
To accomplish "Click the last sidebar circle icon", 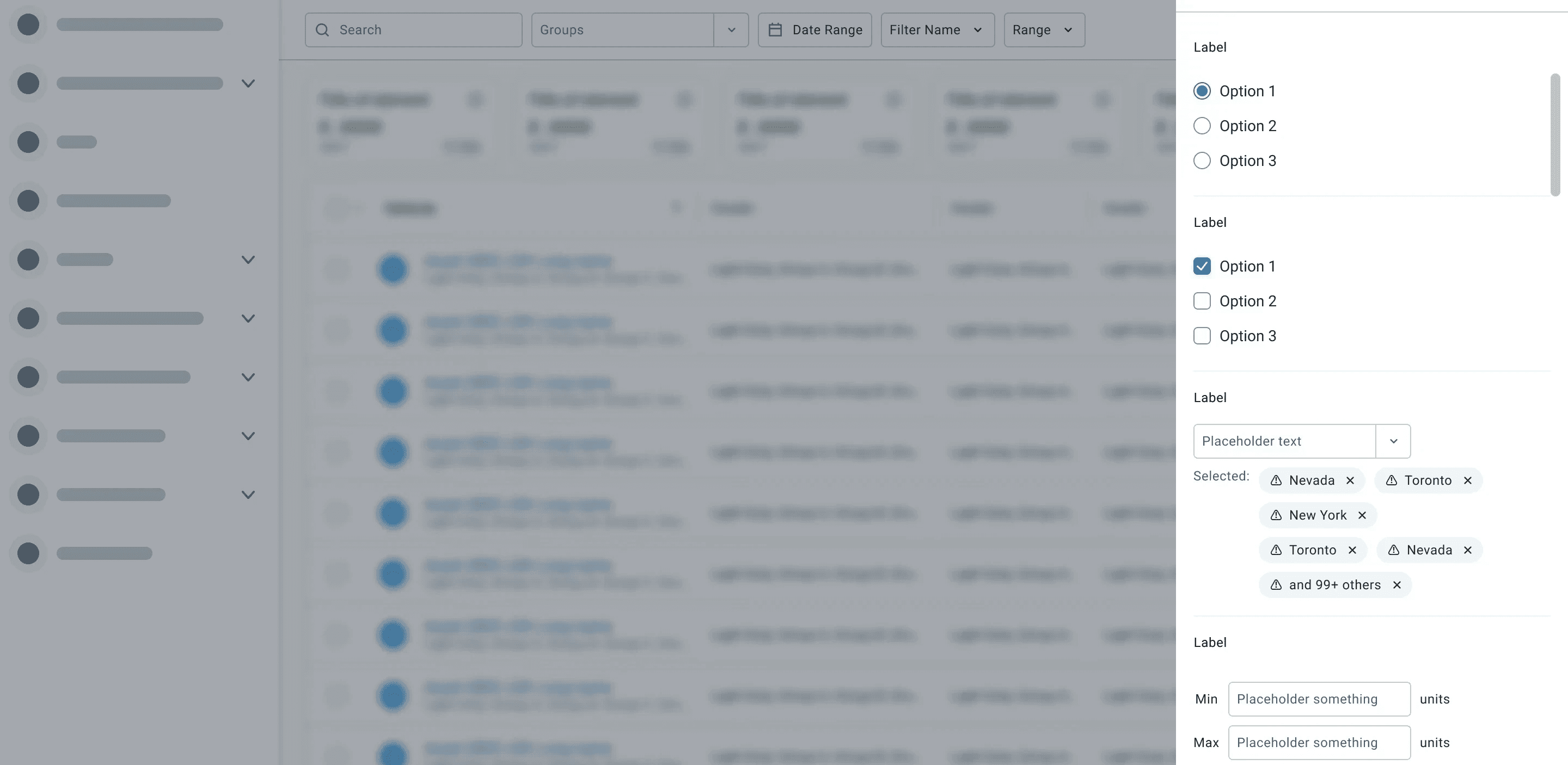I will click(28, 553).
